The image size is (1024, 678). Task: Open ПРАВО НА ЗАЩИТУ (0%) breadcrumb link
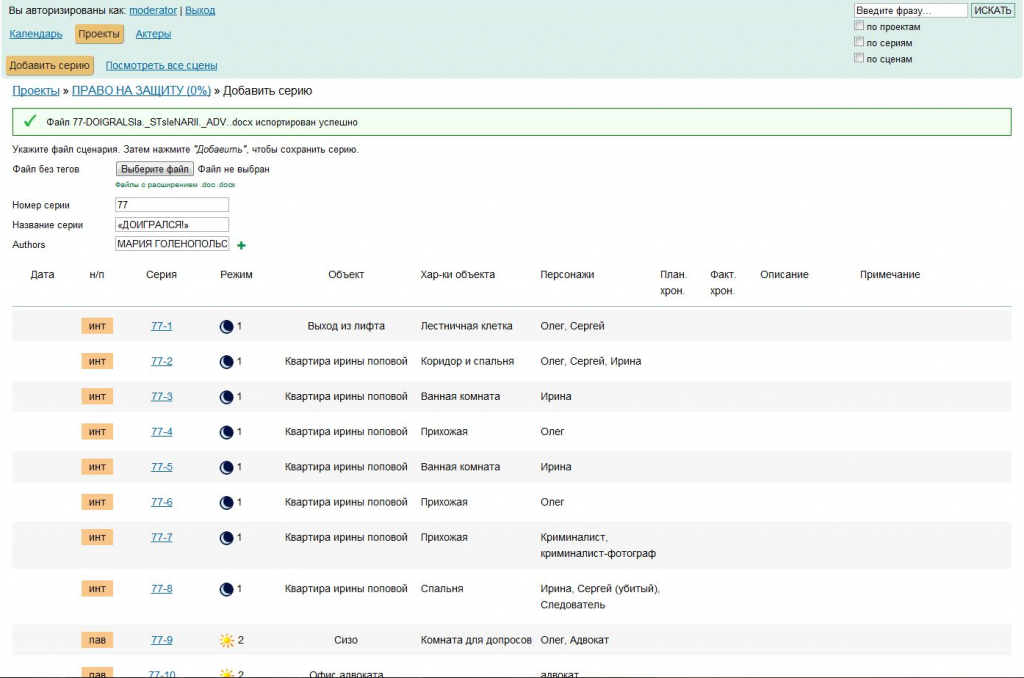click(141, 91)
